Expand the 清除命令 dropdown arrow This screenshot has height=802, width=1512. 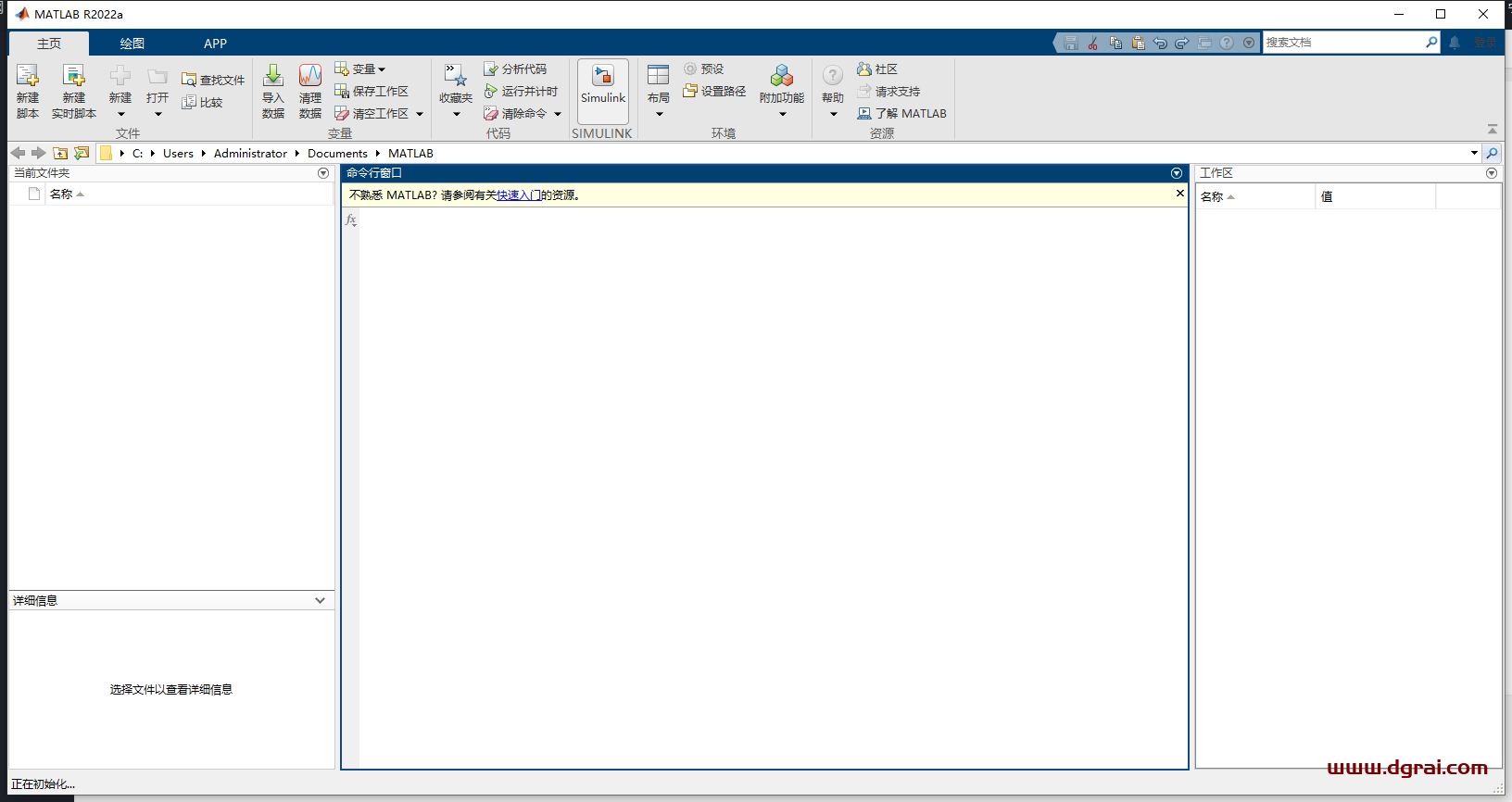558,114
